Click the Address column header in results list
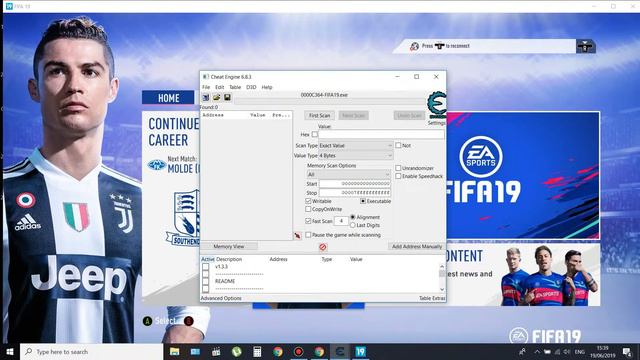Screen dimensions: 640x360 [x=213, y=115]
